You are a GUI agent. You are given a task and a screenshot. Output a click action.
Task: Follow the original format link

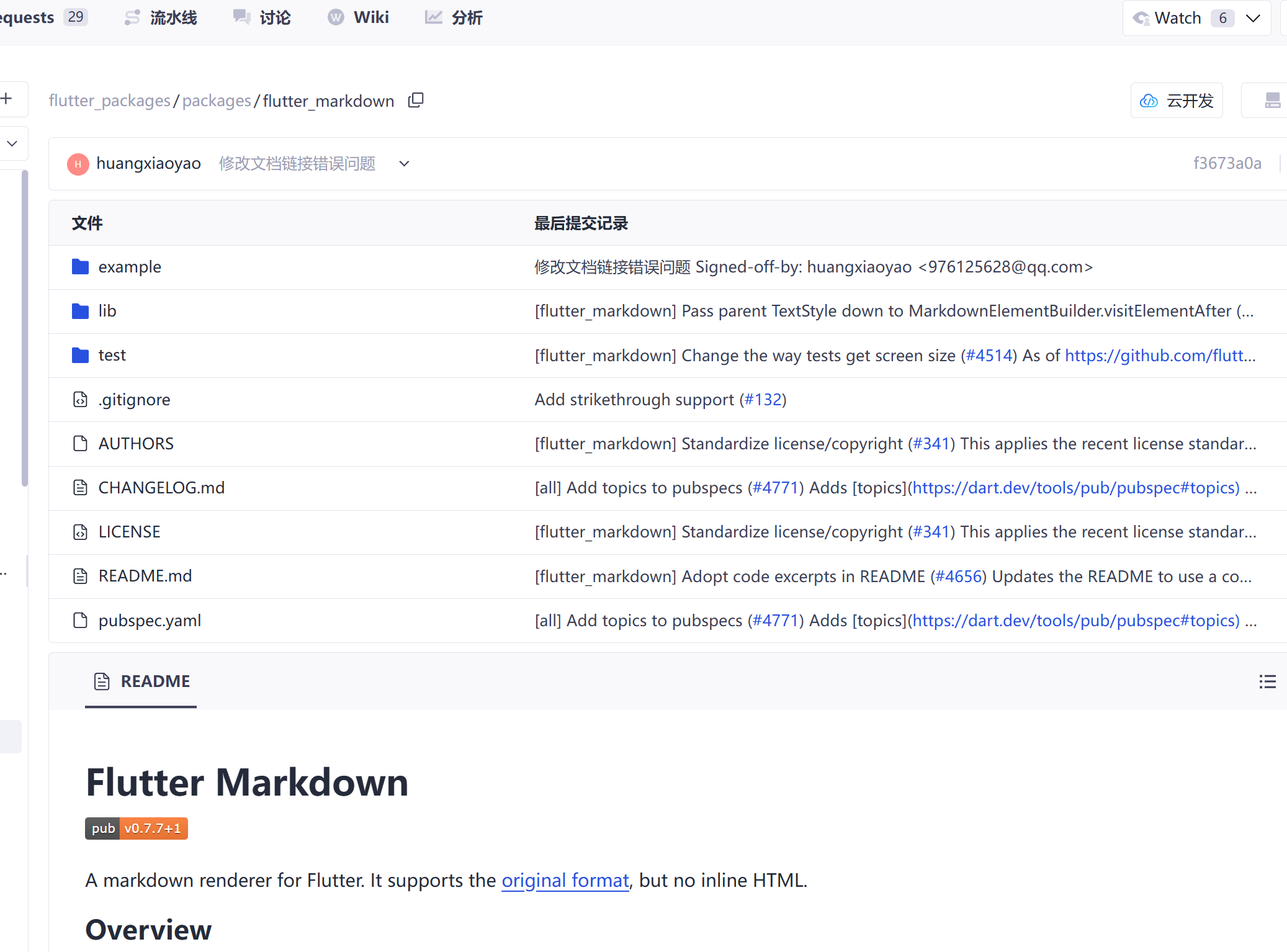pos(565,880)
